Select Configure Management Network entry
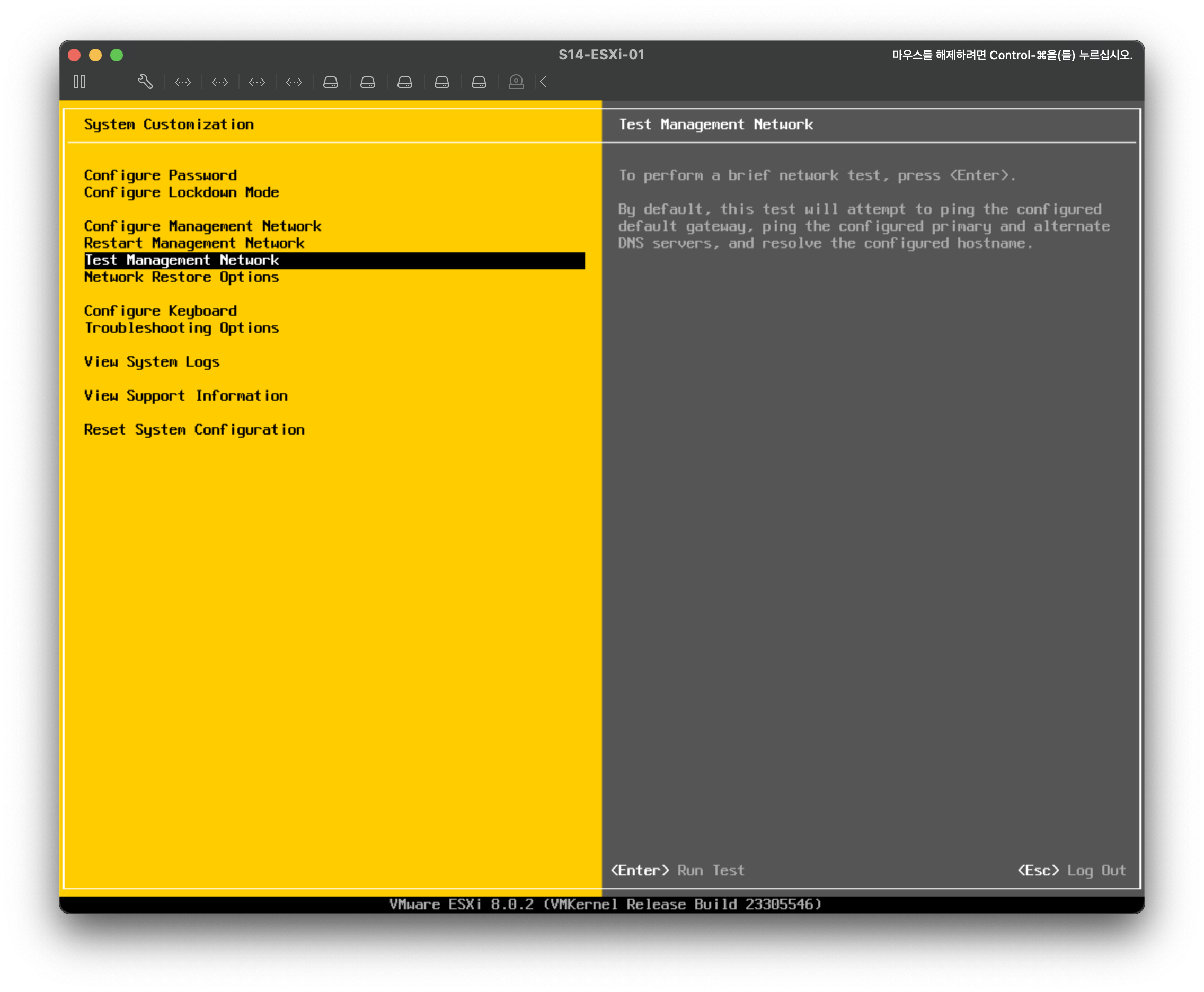 (202, 226)
